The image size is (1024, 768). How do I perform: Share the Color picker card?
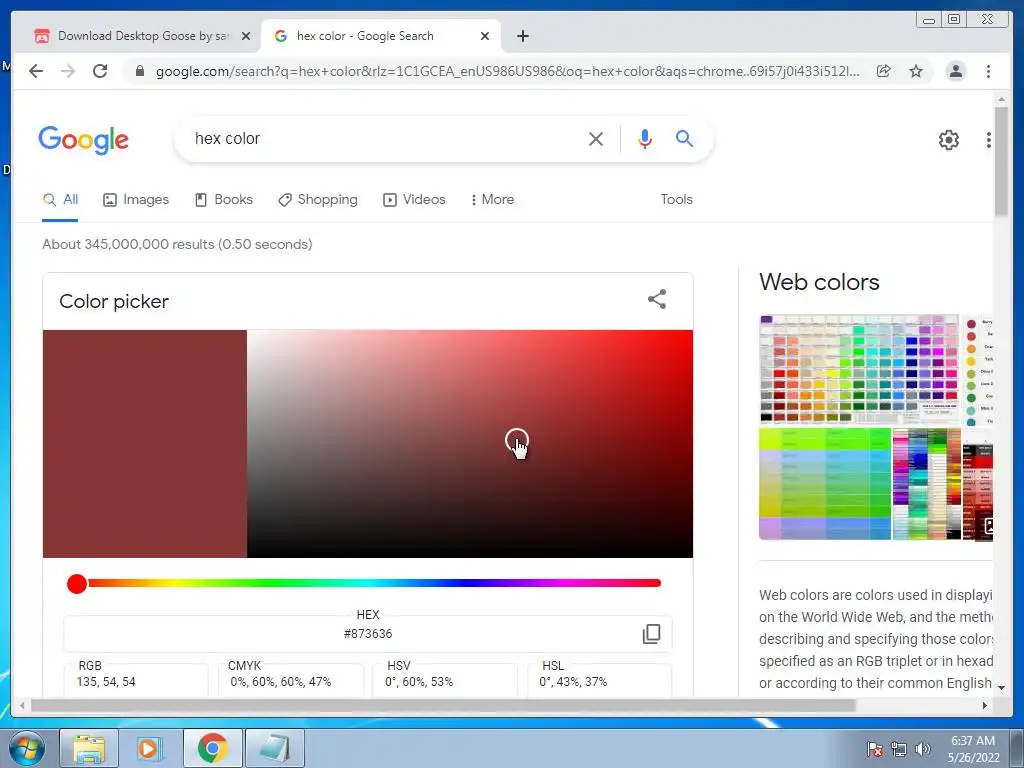tap(657, 300)
